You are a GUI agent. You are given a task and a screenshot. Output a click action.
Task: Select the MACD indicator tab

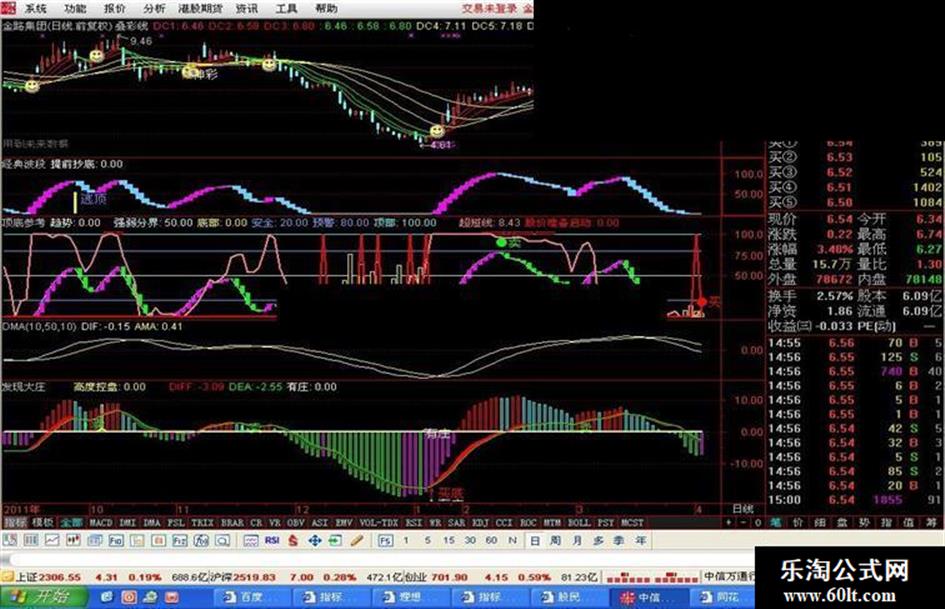(101, 523)
